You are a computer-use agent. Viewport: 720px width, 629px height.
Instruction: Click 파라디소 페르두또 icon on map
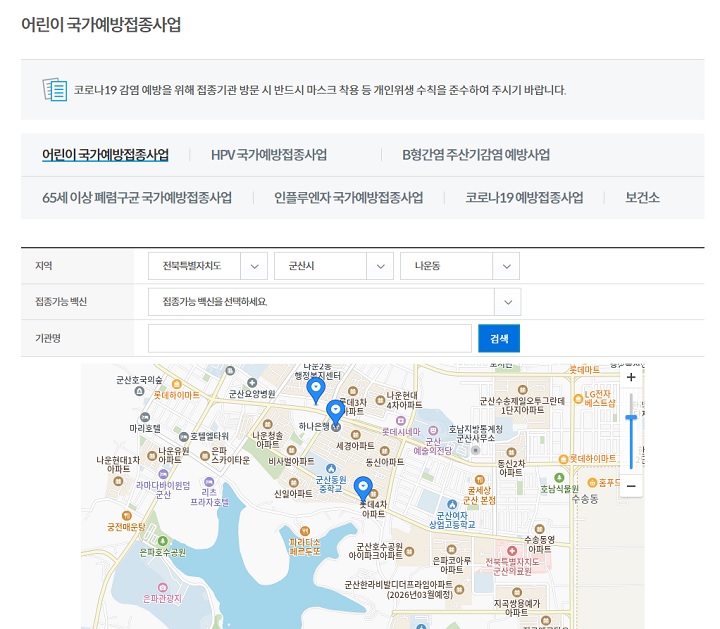click(305, 532)
